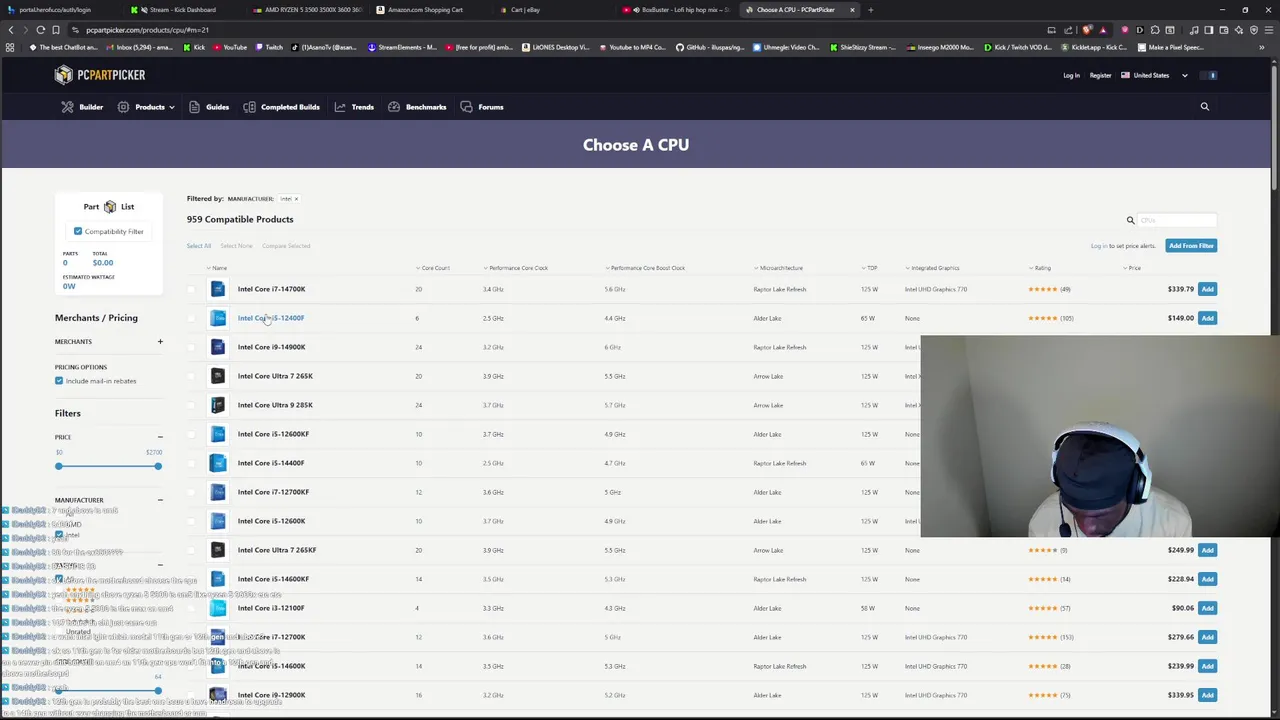Sort by Price column header

[1132, 268]
